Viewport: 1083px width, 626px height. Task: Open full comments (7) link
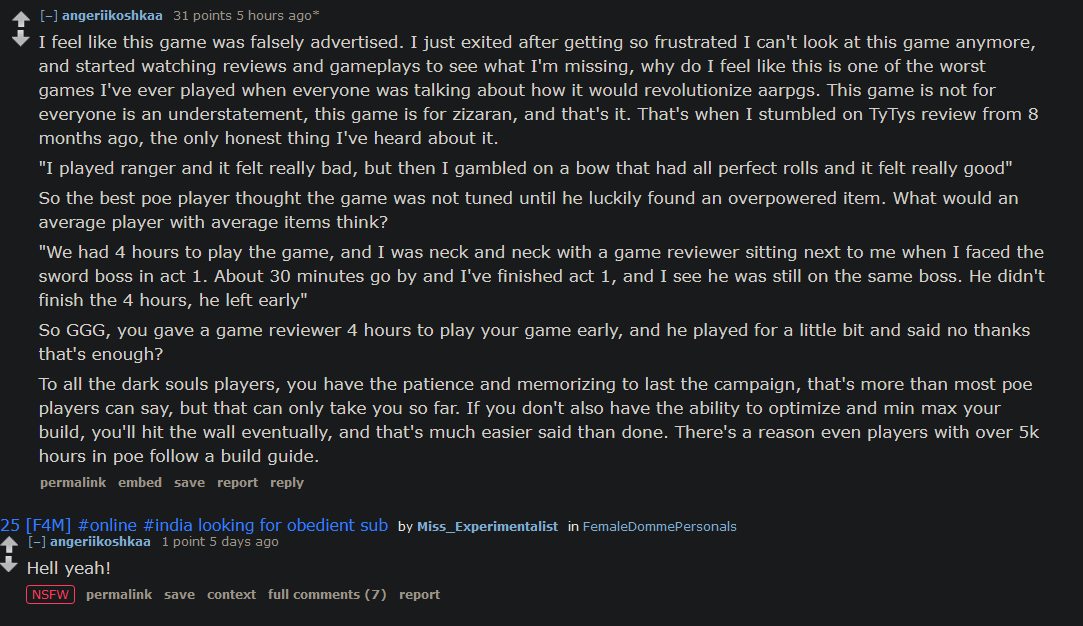[327, 595]
